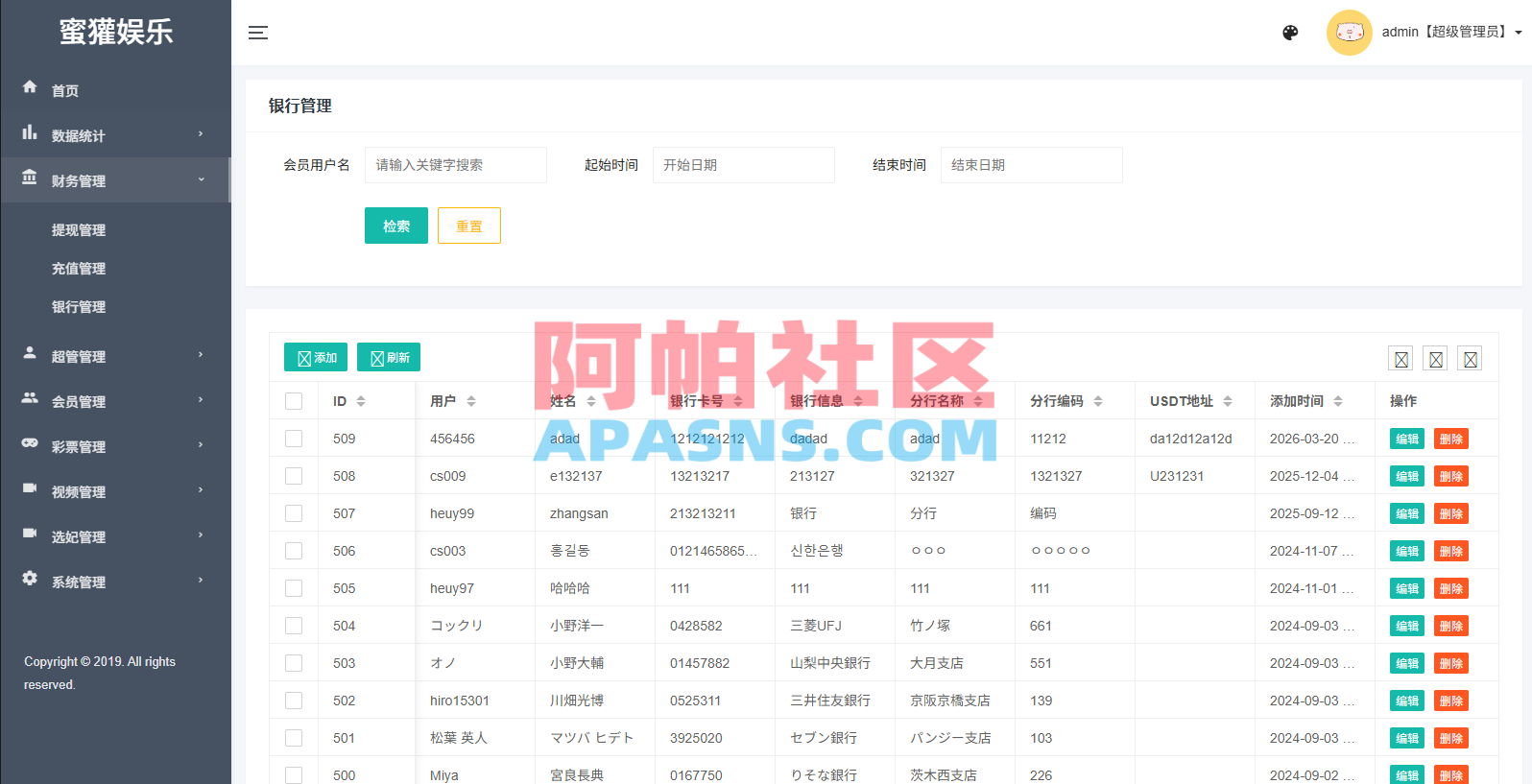Click the 结束日期 end date field
The width and height of the screenshot is (1532, 784).
pyautogui.click(x=1032, y=165)
